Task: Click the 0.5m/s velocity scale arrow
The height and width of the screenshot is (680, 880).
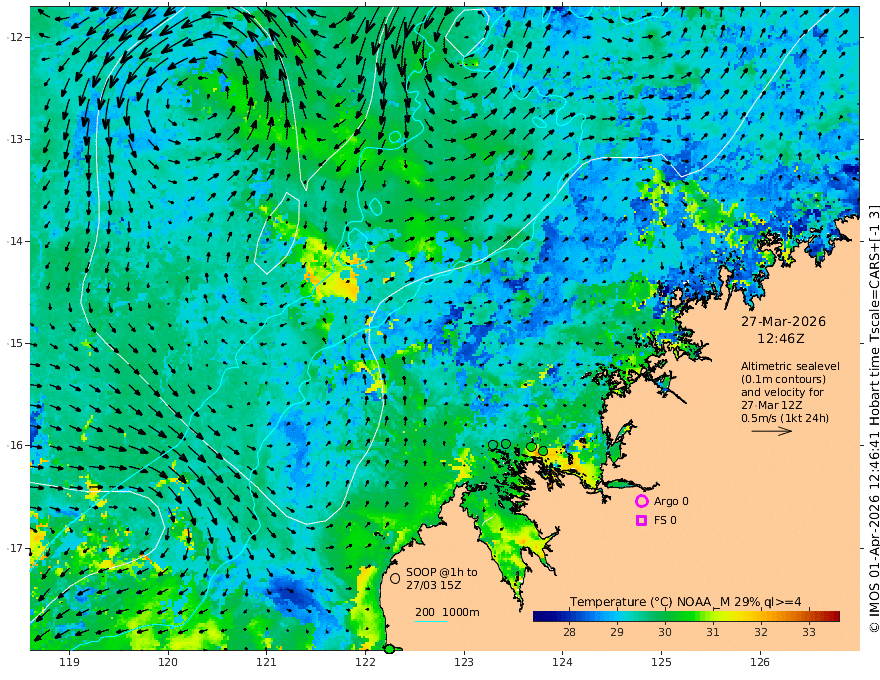Action: 772,431
